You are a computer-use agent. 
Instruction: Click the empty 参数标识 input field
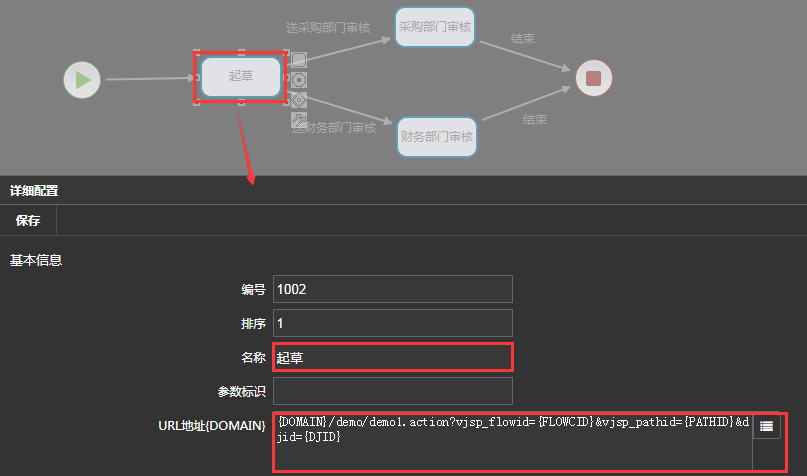point(392,391)
